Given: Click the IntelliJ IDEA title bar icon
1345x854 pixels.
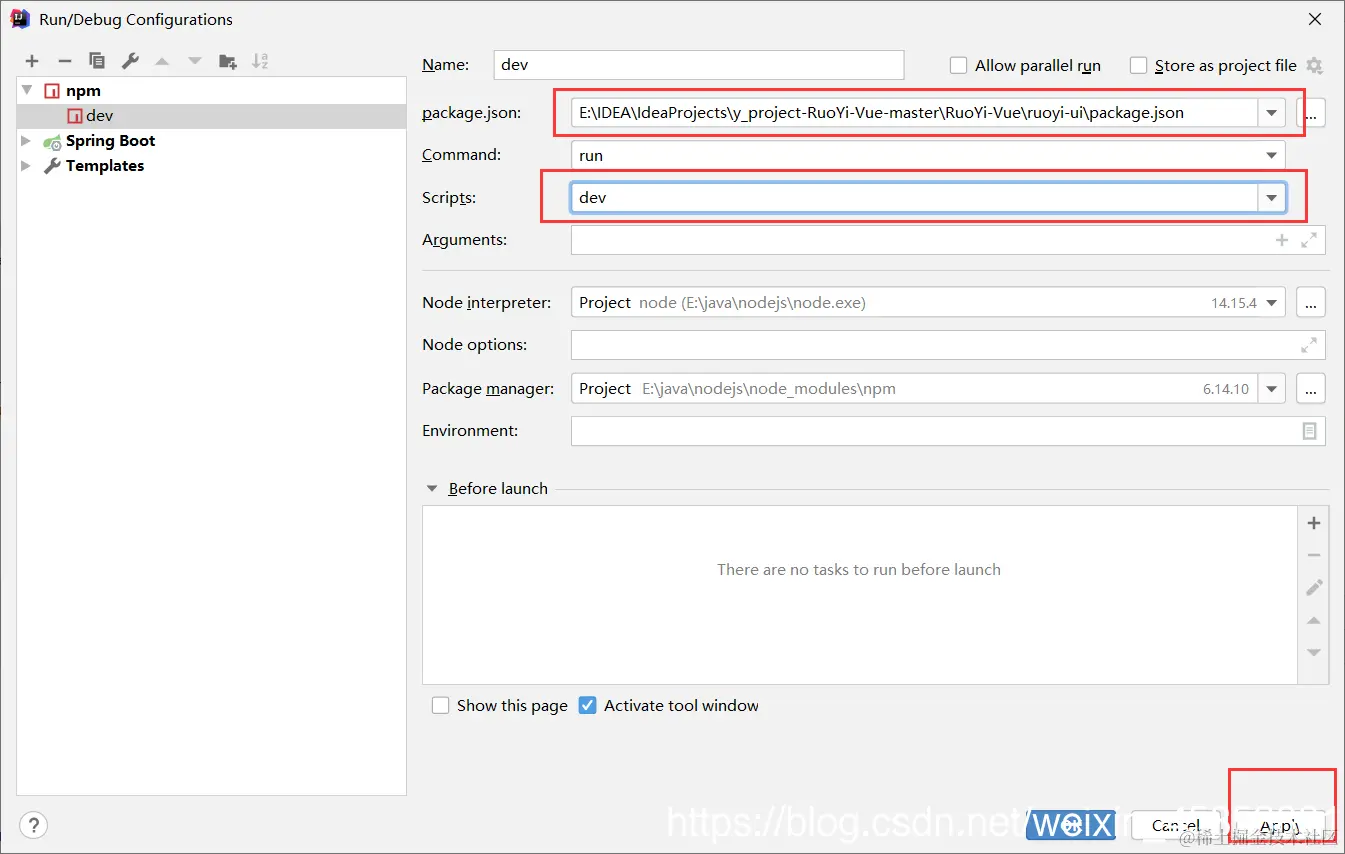Looking at the screenshot, I should point(19,18).
